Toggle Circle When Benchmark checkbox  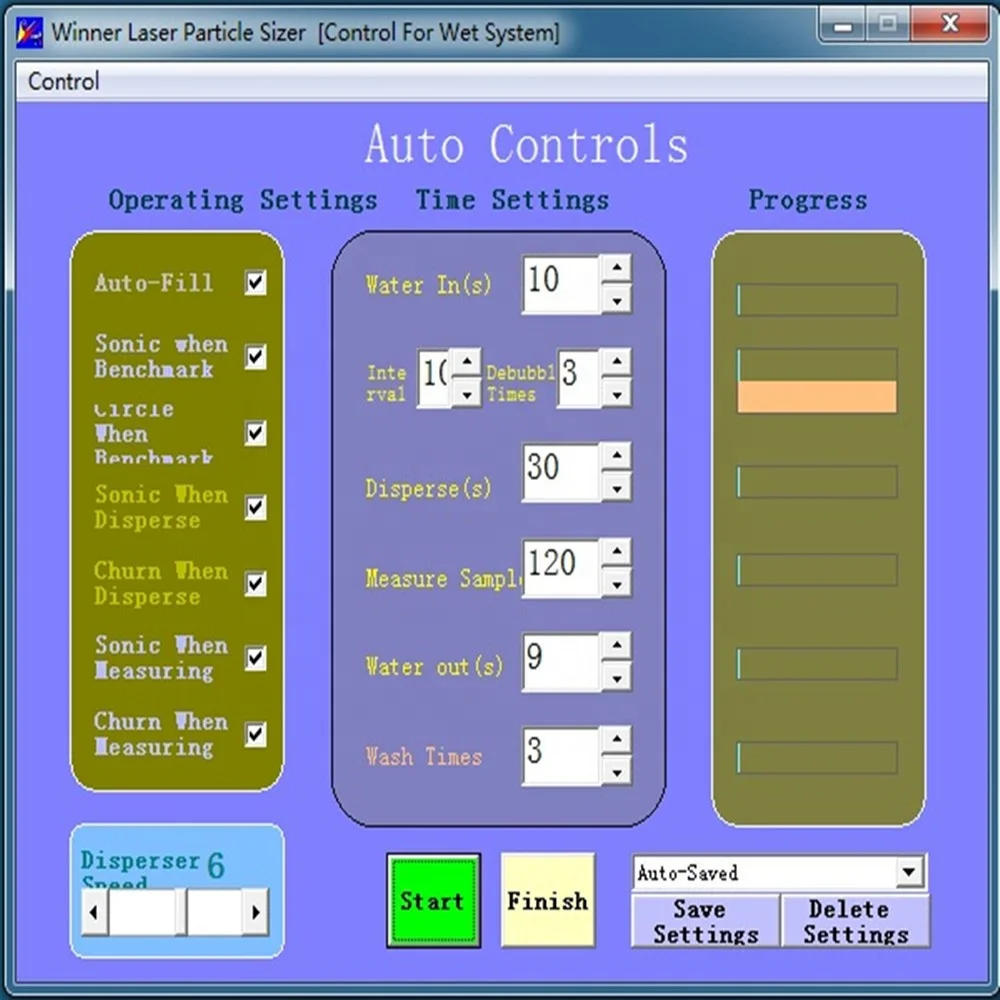pyautogui.click(x=256, y=433)
